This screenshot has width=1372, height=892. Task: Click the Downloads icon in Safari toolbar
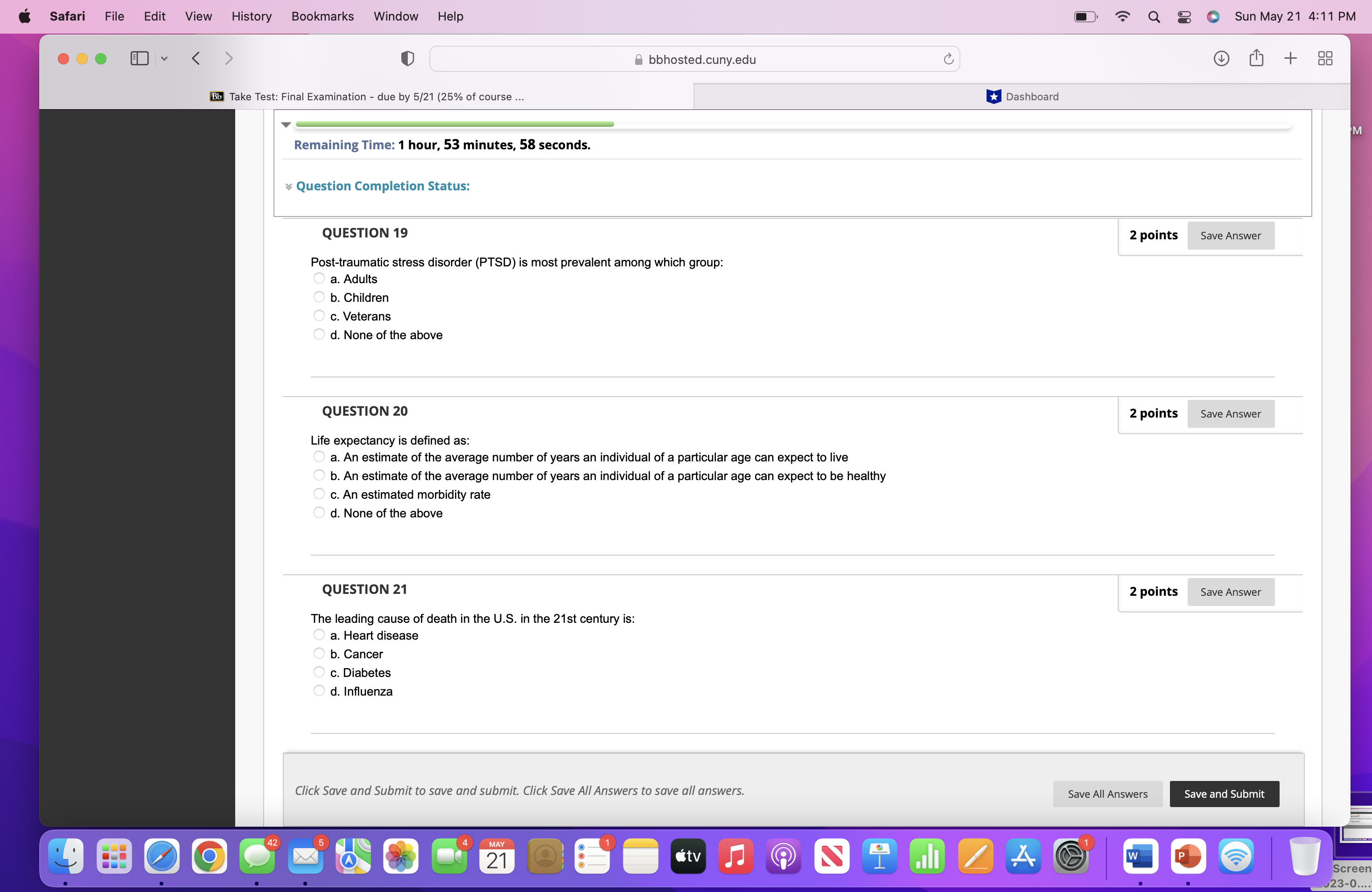click(x=1221, y=58)
